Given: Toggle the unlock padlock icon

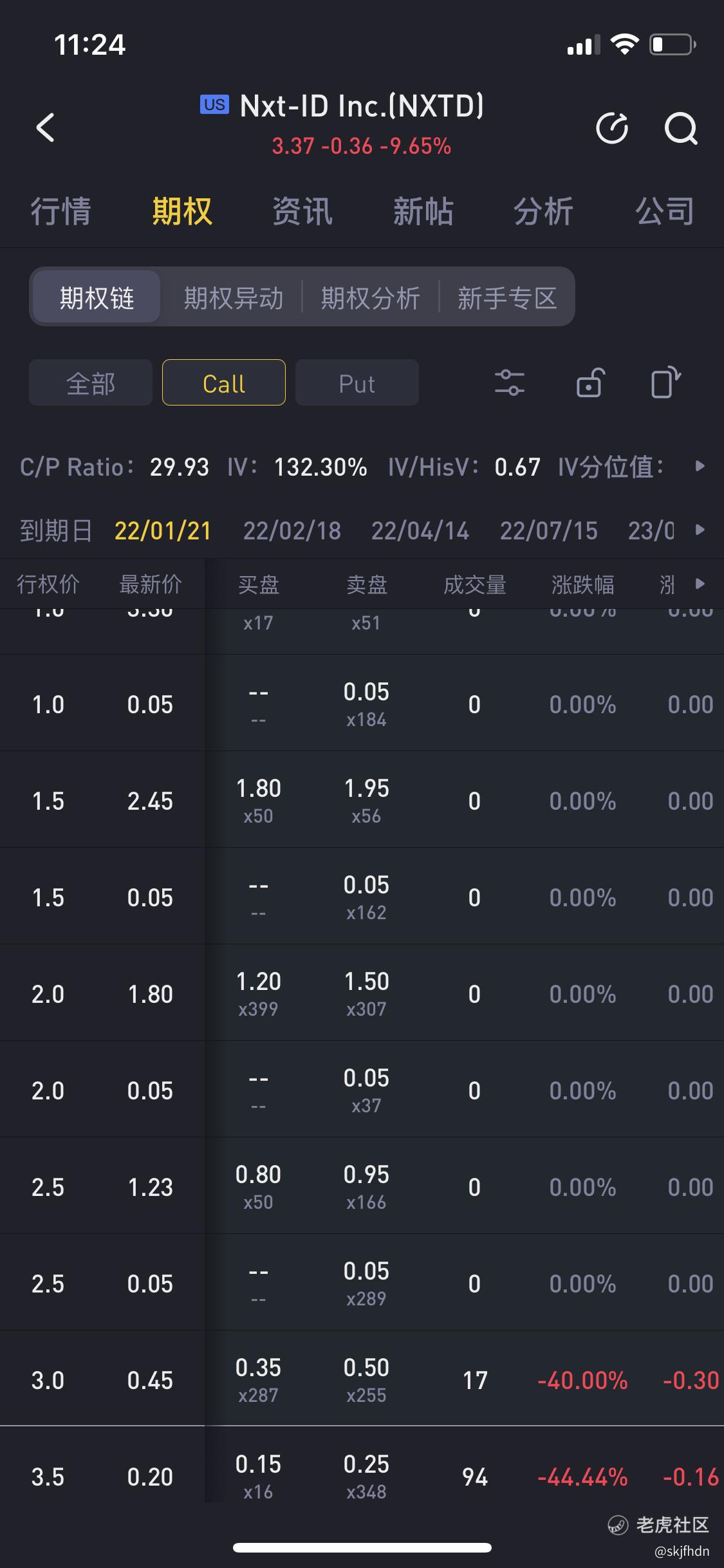Looking at the screenshot, I should 589,382.
